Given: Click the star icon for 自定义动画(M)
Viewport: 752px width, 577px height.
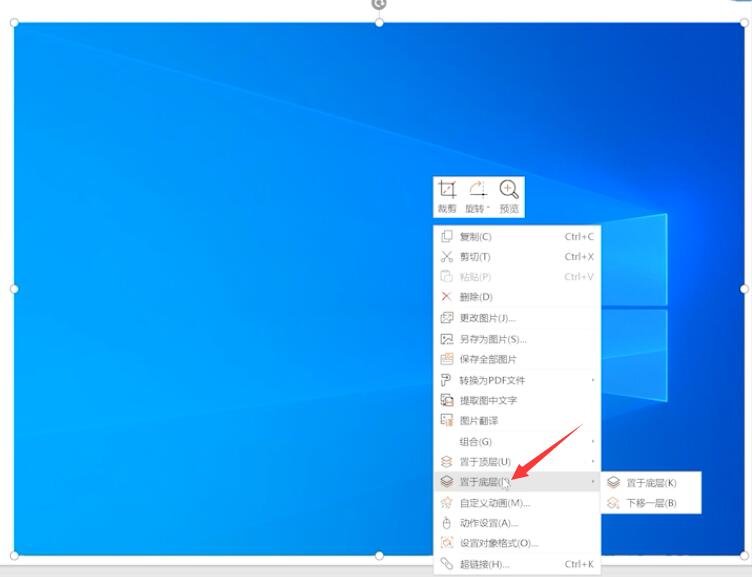Looking at the screenshot, I should tap(446, 503).
